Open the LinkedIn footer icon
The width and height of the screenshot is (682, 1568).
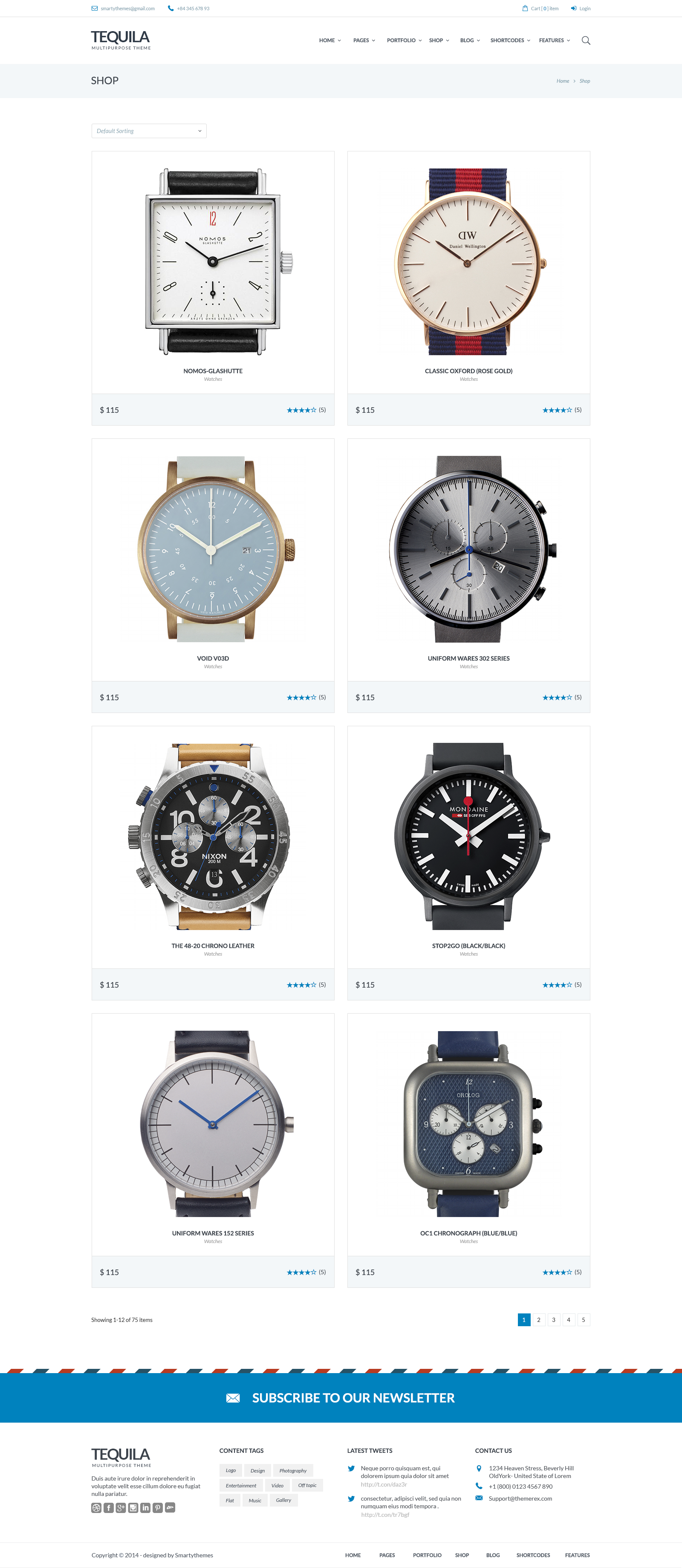pos(145,1507)
